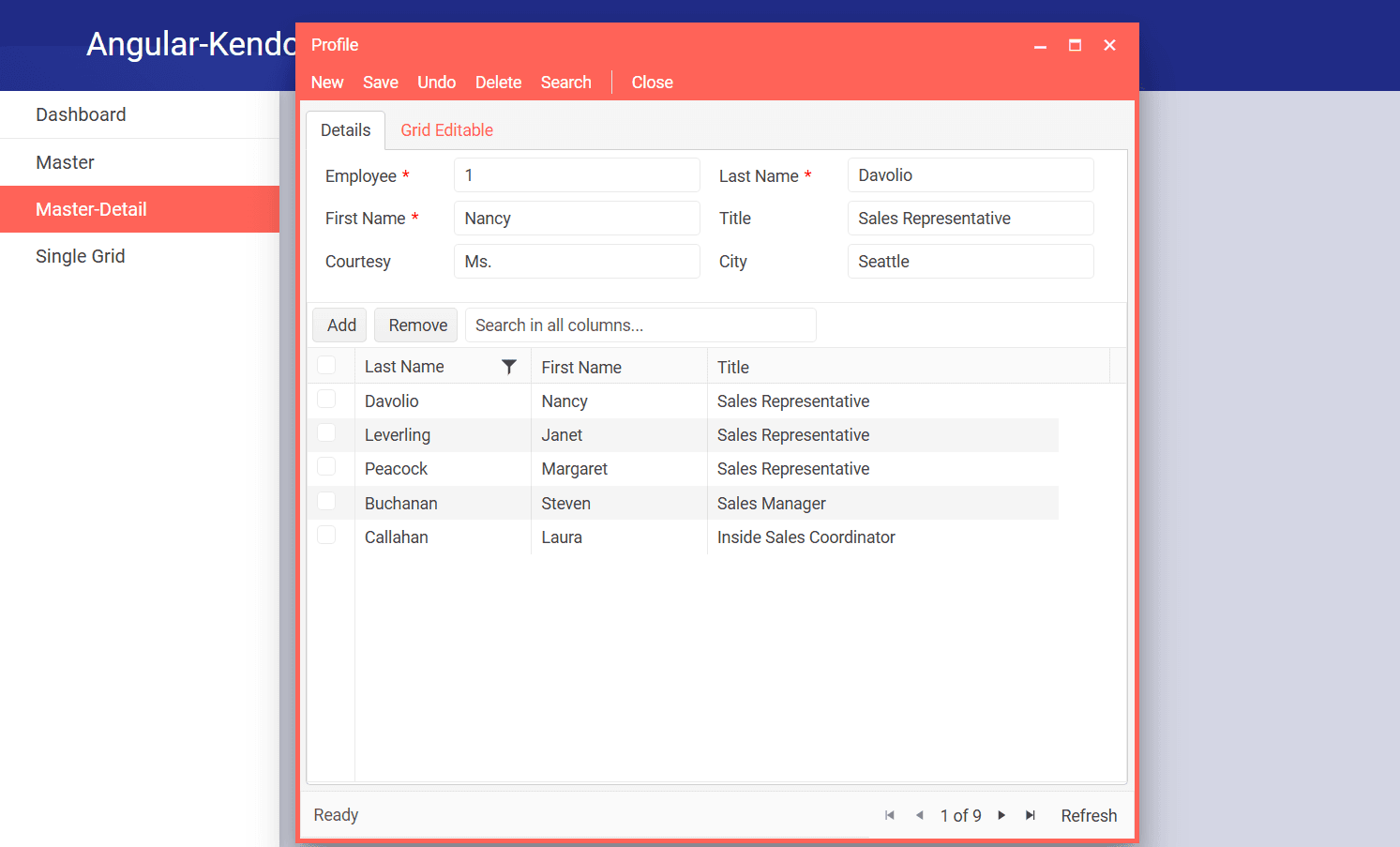
Task: Click the Steven first name cell
Action: point(619,504)
